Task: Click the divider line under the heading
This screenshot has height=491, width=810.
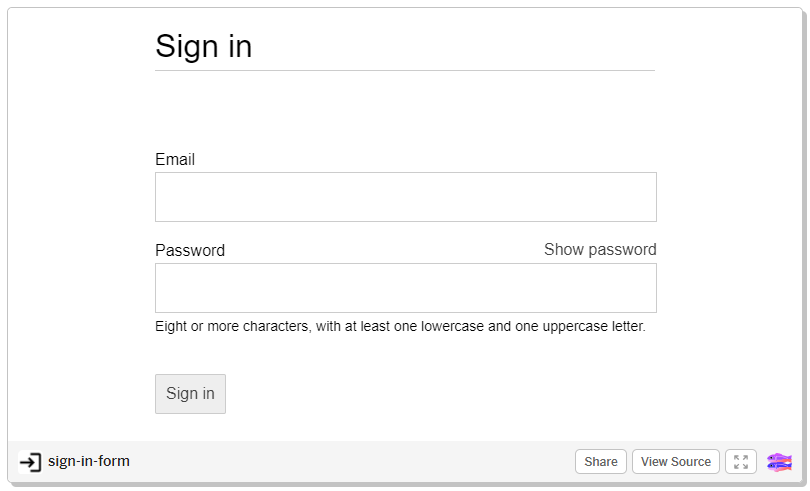Action: tap(405, 70)
